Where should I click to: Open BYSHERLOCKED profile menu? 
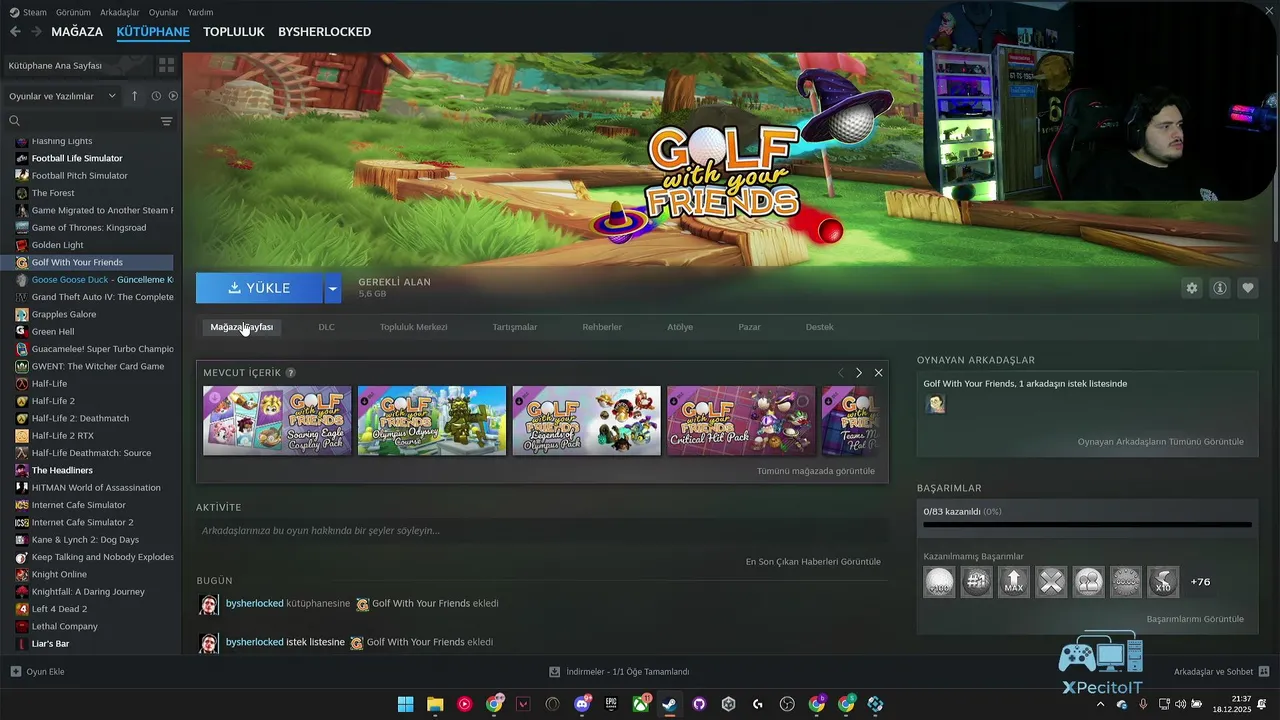[325, 32]
